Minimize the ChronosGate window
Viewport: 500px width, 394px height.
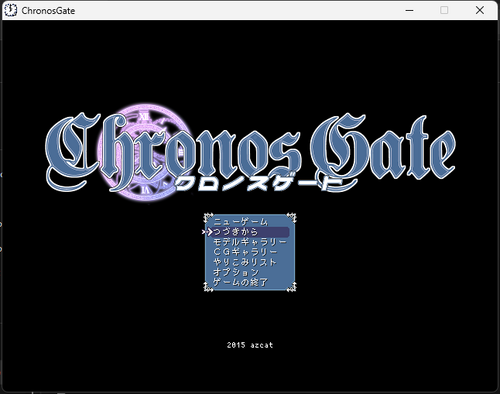[x=409, y=10]
